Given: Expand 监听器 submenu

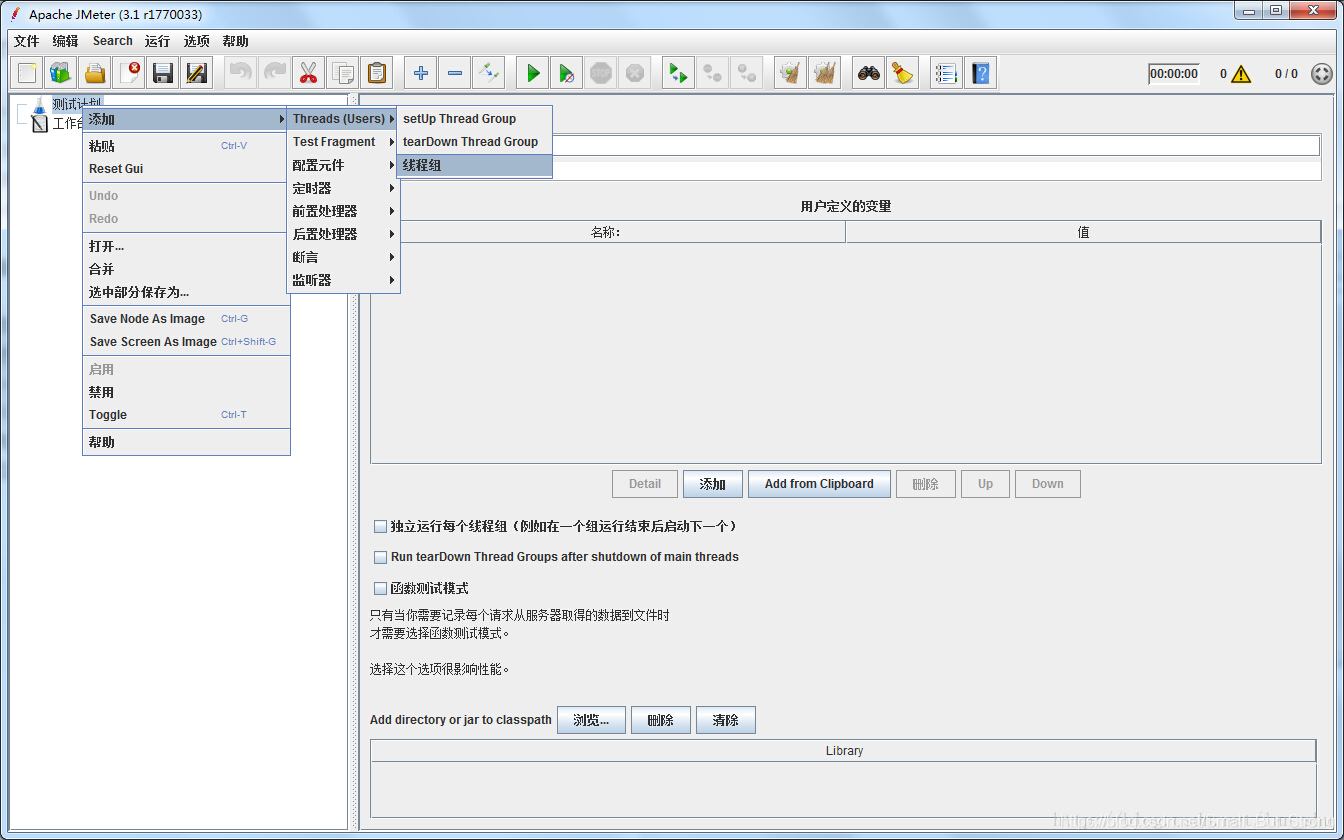Looking at the screenshot, I should click(x=343, y=280).
